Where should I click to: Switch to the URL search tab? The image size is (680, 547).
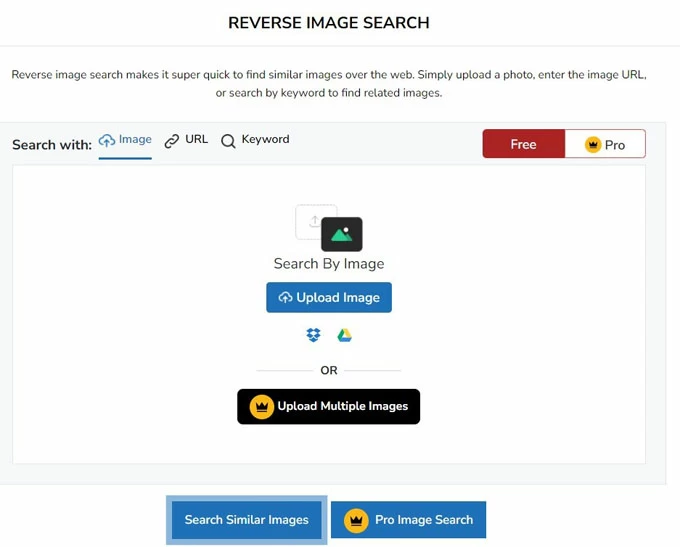(x=196, y=140)
